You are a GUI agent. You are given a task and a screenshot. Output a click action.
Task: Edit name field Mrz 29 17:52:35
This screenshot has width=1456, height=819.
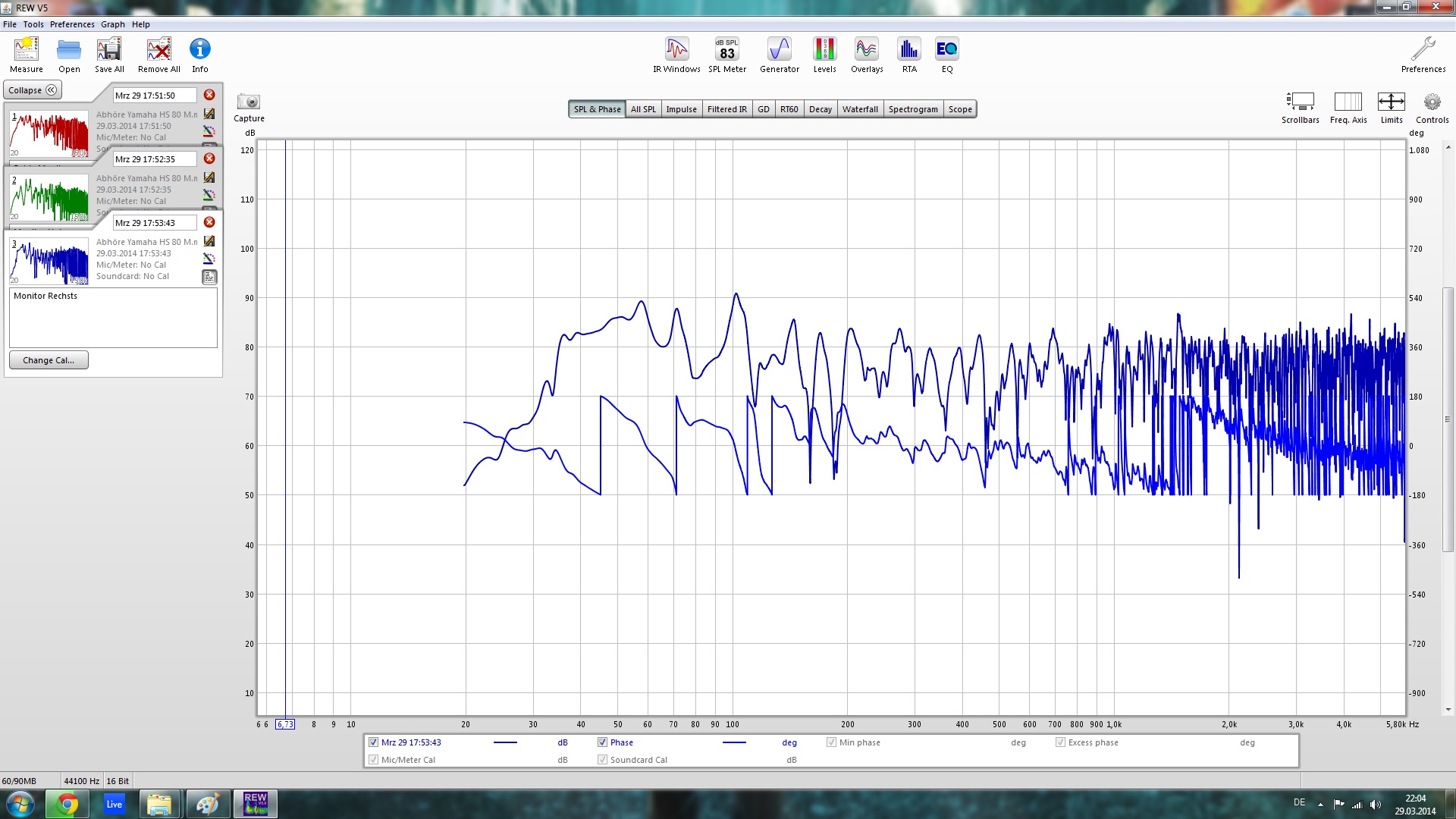tap(155, 159)
